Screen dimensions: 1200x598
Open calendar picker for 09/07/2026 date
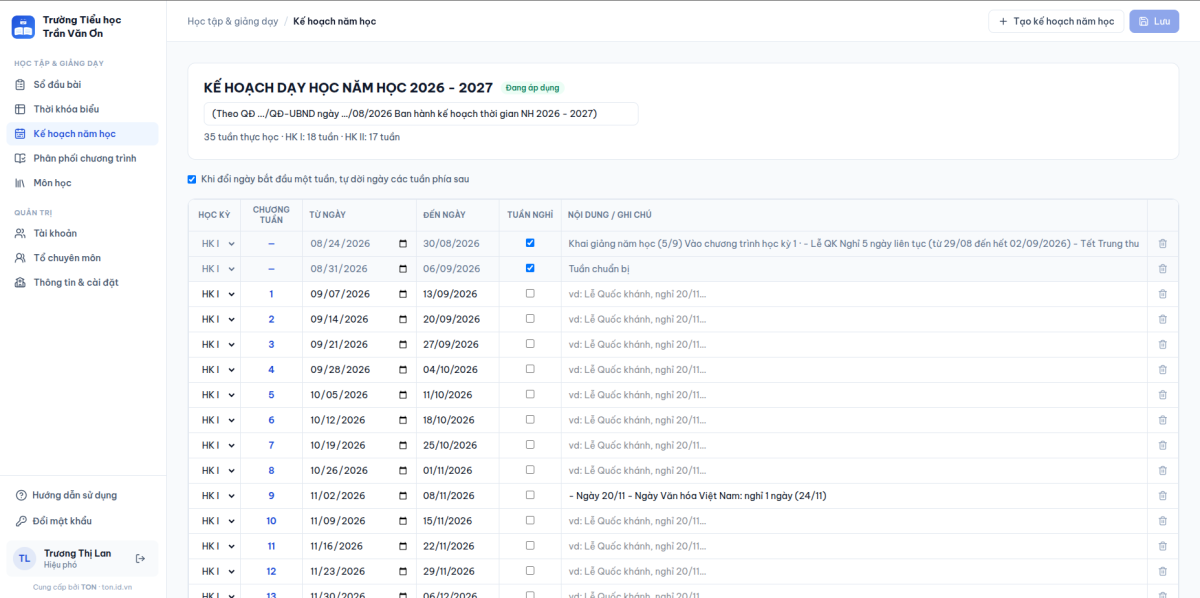[403, 294]
